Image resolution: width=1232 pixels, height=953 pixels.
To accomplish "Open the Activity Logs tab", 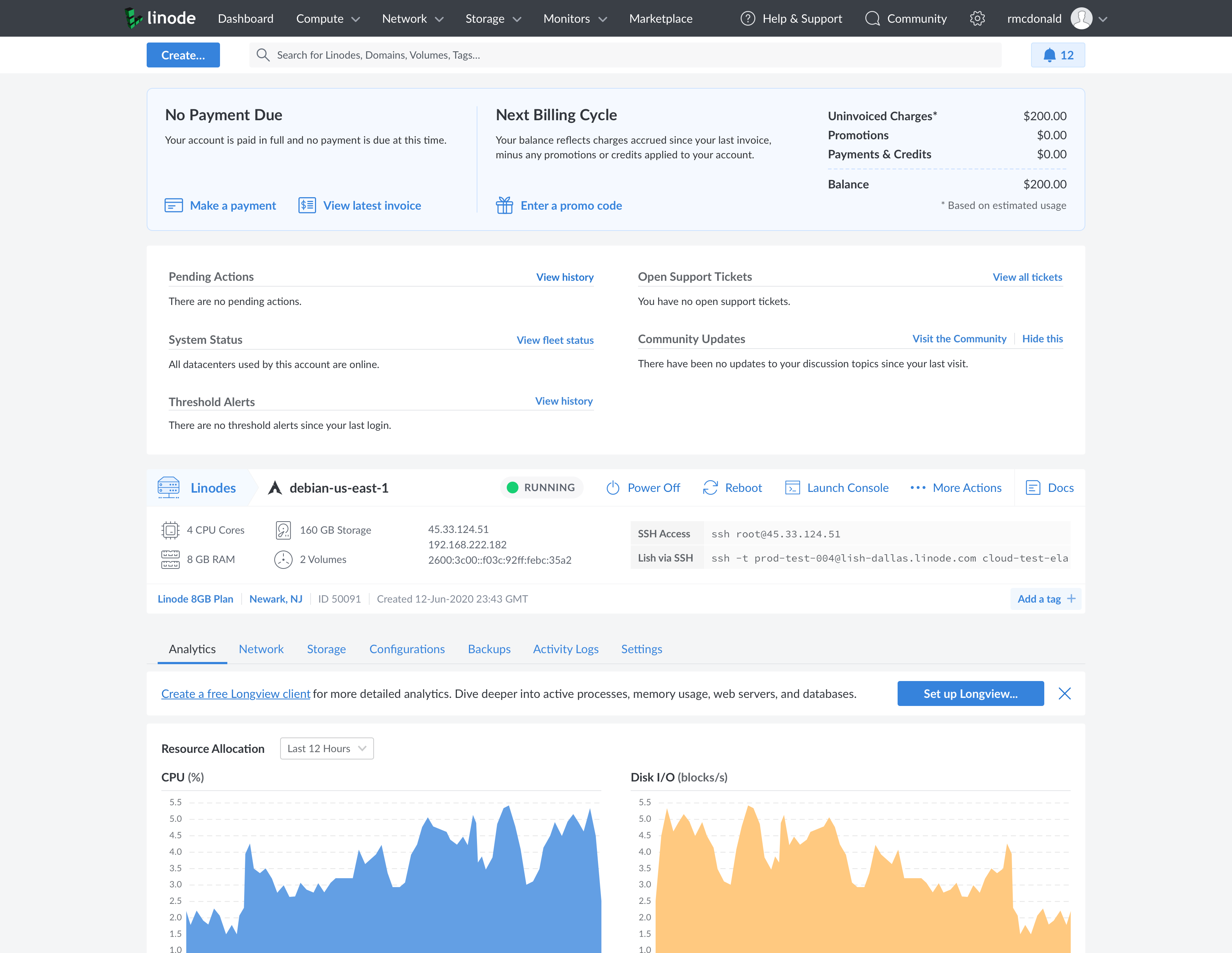I will tap(566, 649).
